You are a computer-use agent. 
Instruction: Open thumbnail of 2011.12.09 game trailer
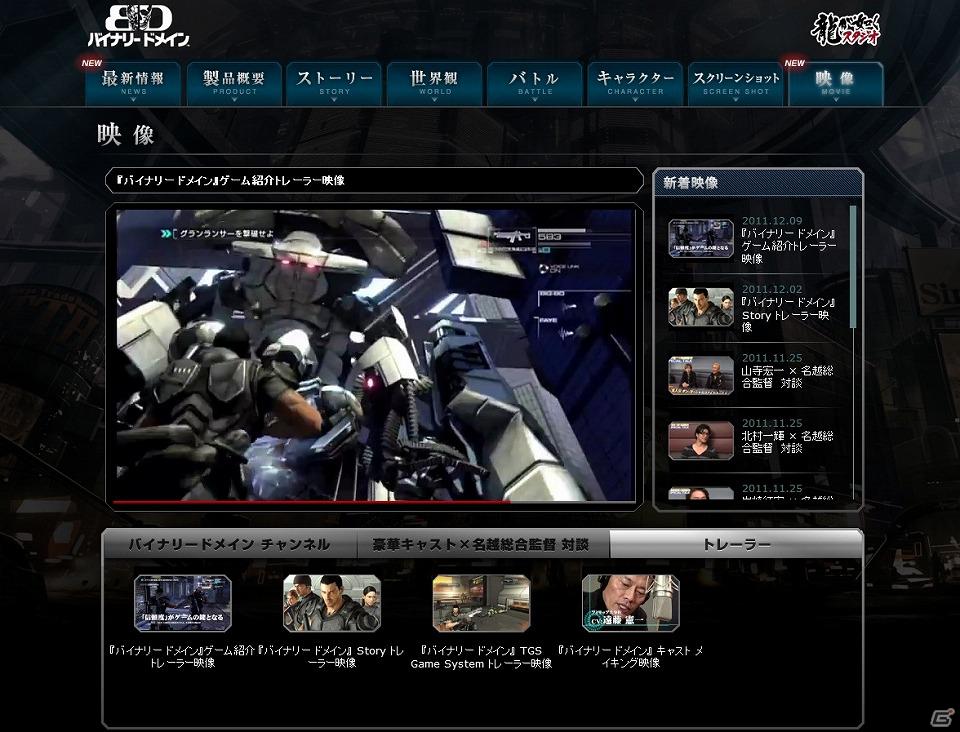click(x=701, y=238)
